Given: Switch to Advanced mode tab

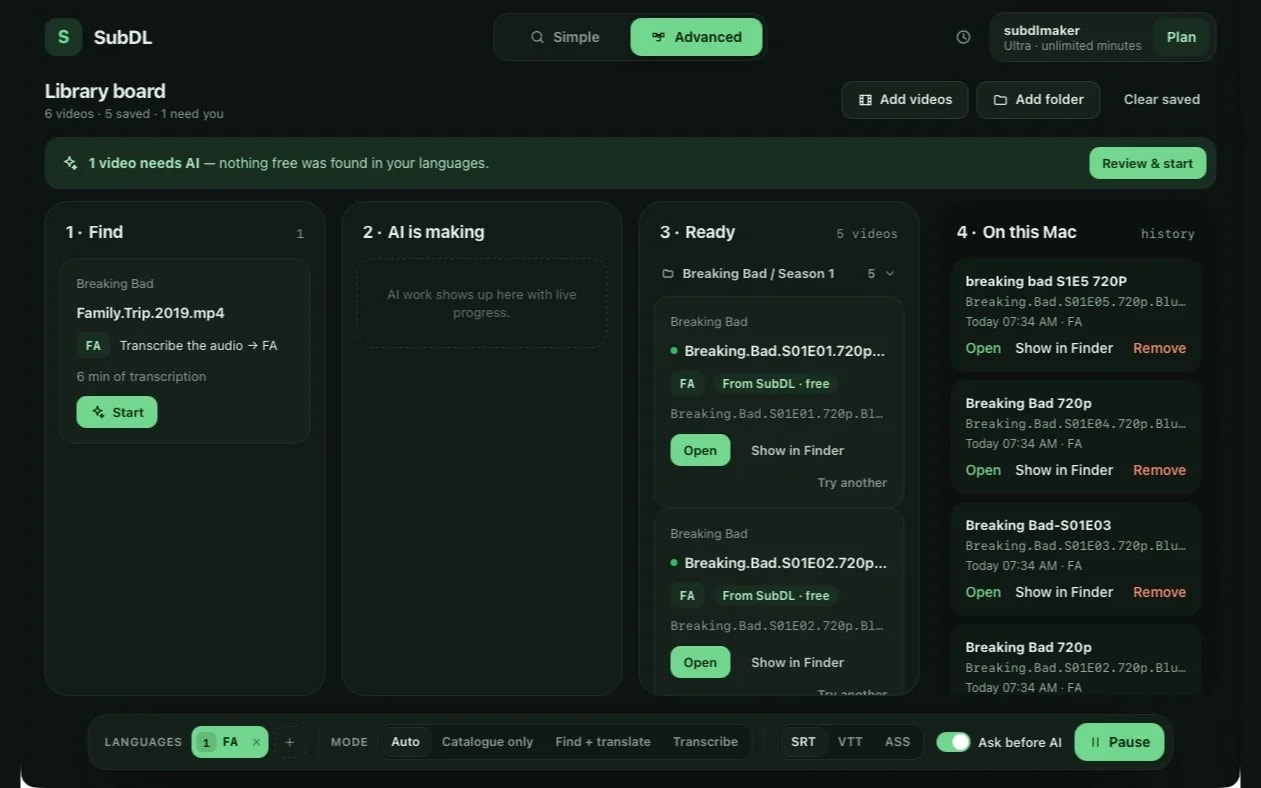Looking at the screenshot, I should tap(696, 37).
